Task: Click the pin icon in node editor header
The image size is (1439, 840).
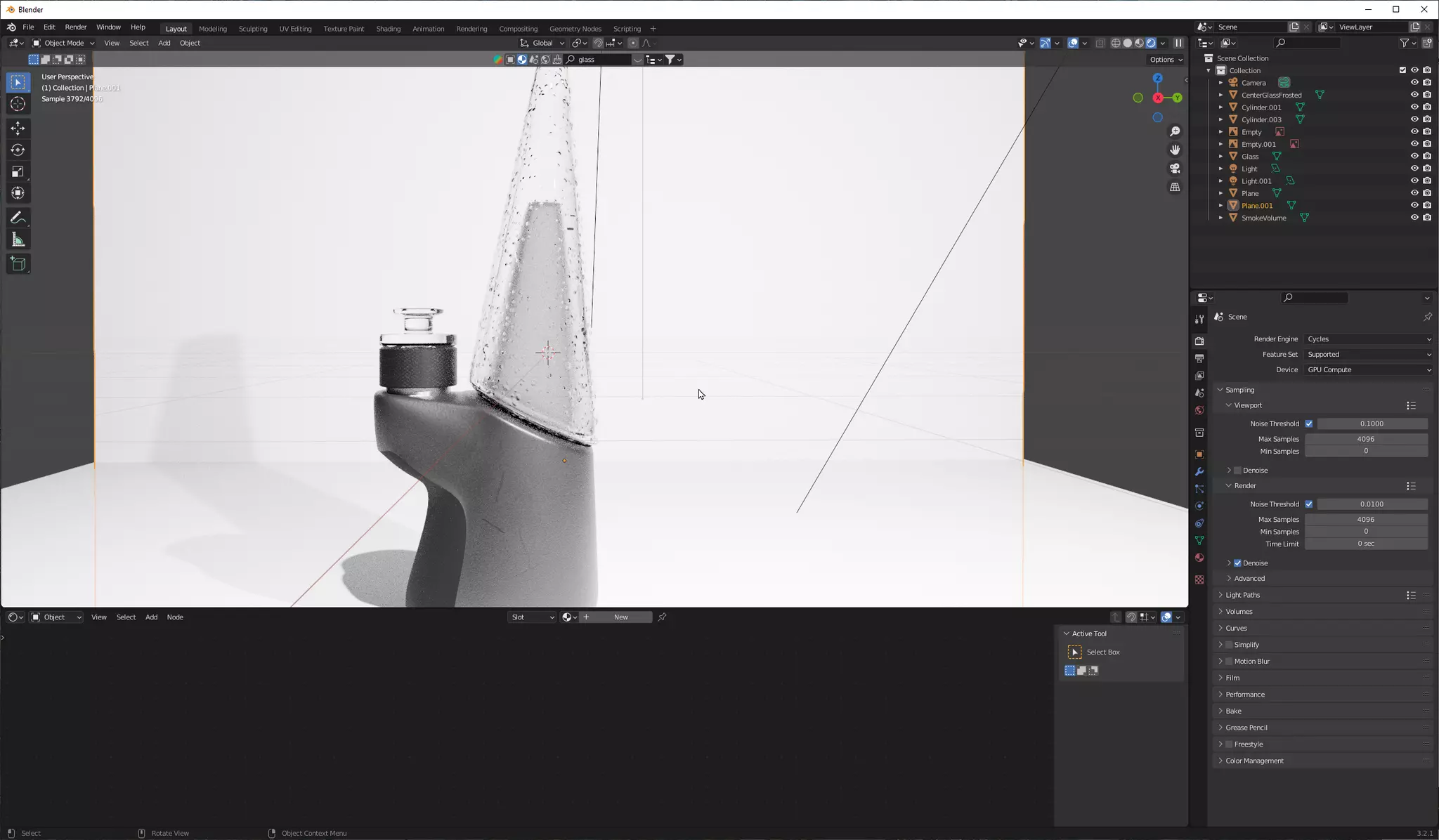Action: coord(662,617)
